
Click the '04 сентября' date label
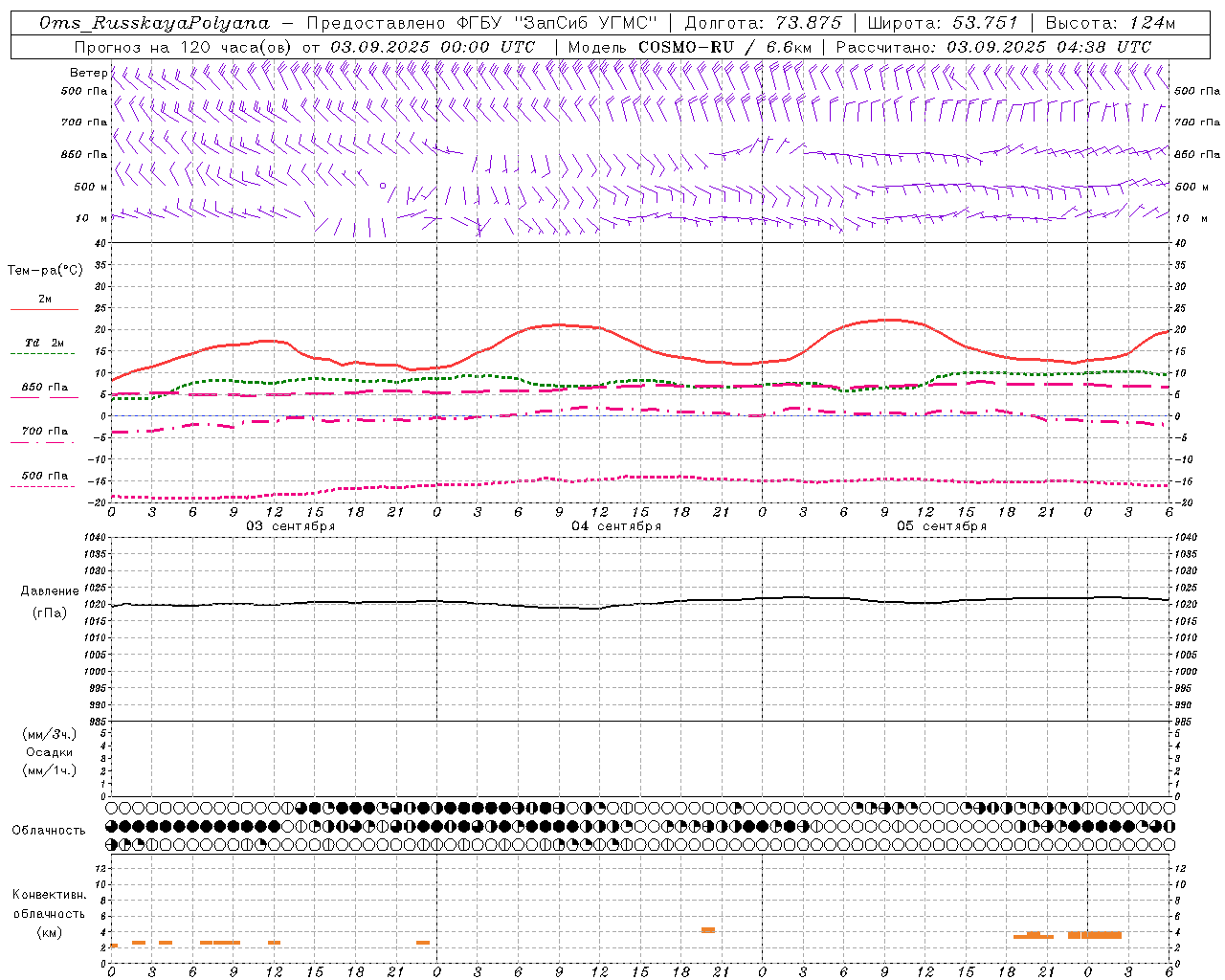[x=616, y=525]
